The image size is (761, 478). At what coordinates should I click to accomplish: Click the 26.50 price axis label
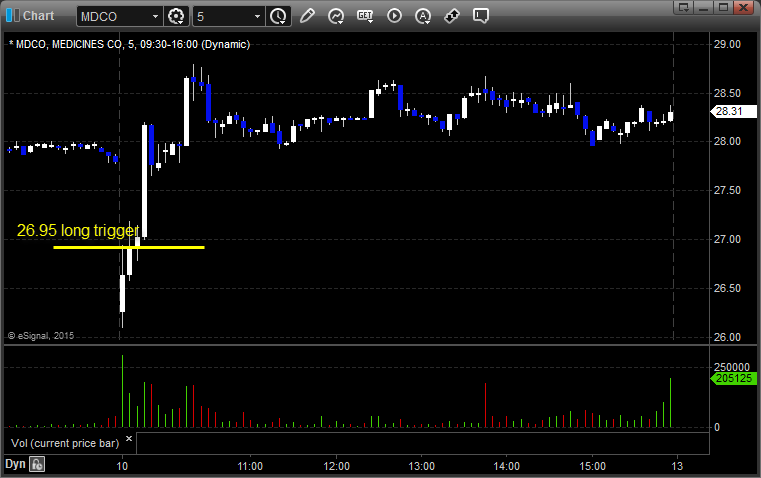(727, 288)
